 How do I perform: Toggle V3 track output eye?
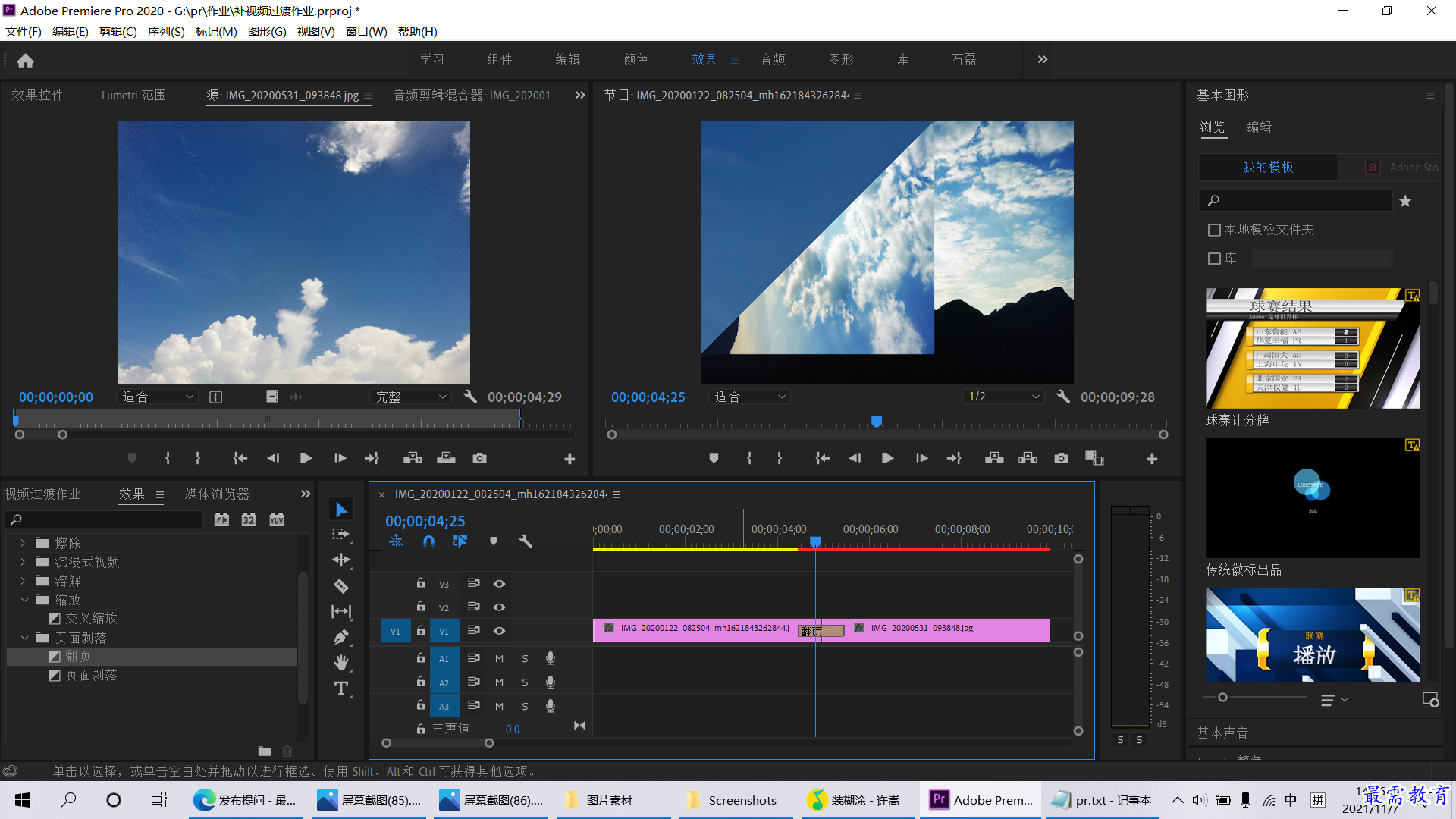pyautogui.click(x=499, y=583)
